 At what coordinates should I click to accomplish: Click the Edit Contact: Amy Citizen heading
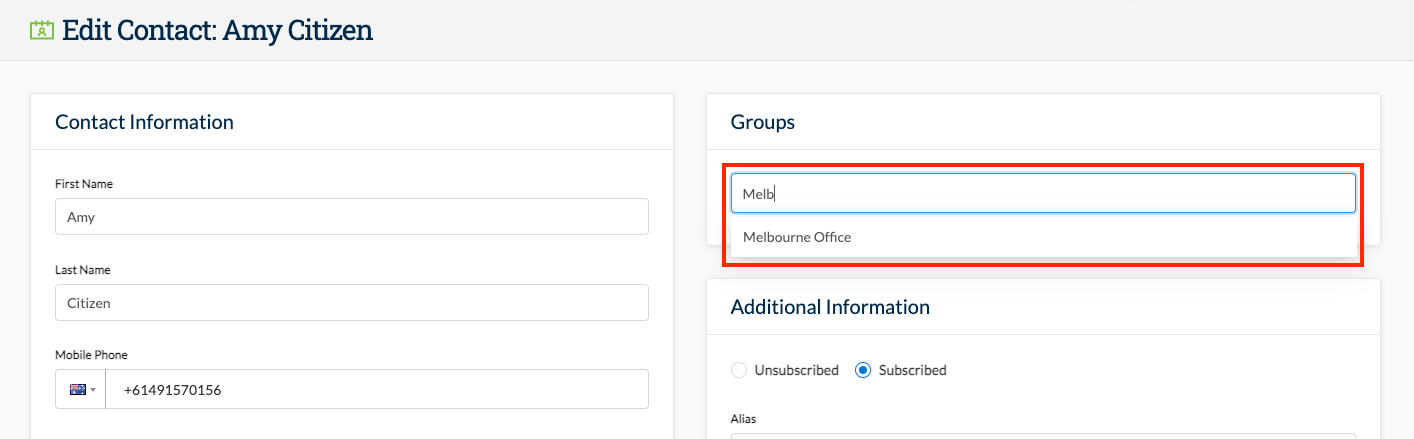tap(217, 30)
